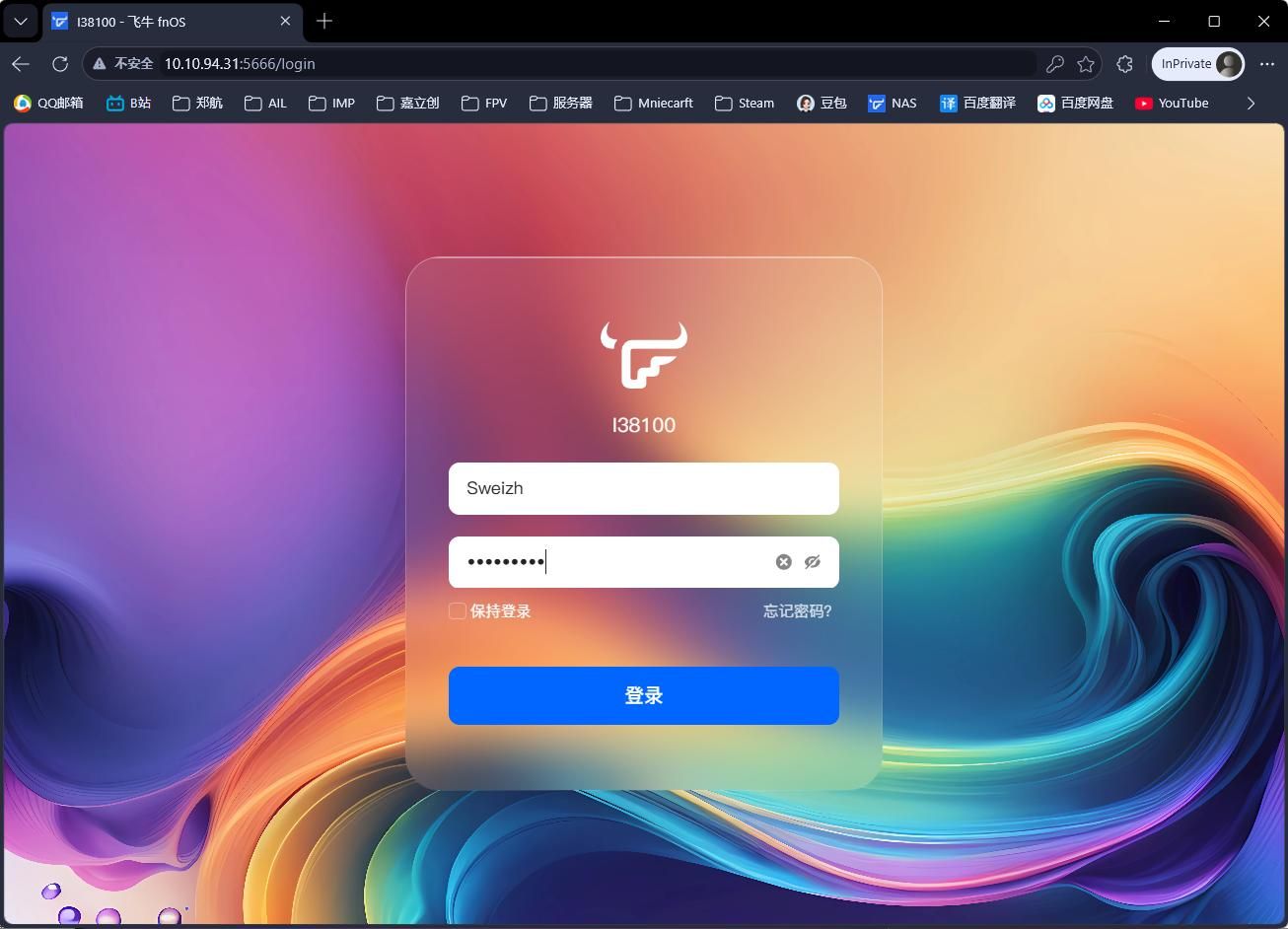1288x929 pixels.
Task: Click the 登录 login button
Action: (x=643, y=695)
